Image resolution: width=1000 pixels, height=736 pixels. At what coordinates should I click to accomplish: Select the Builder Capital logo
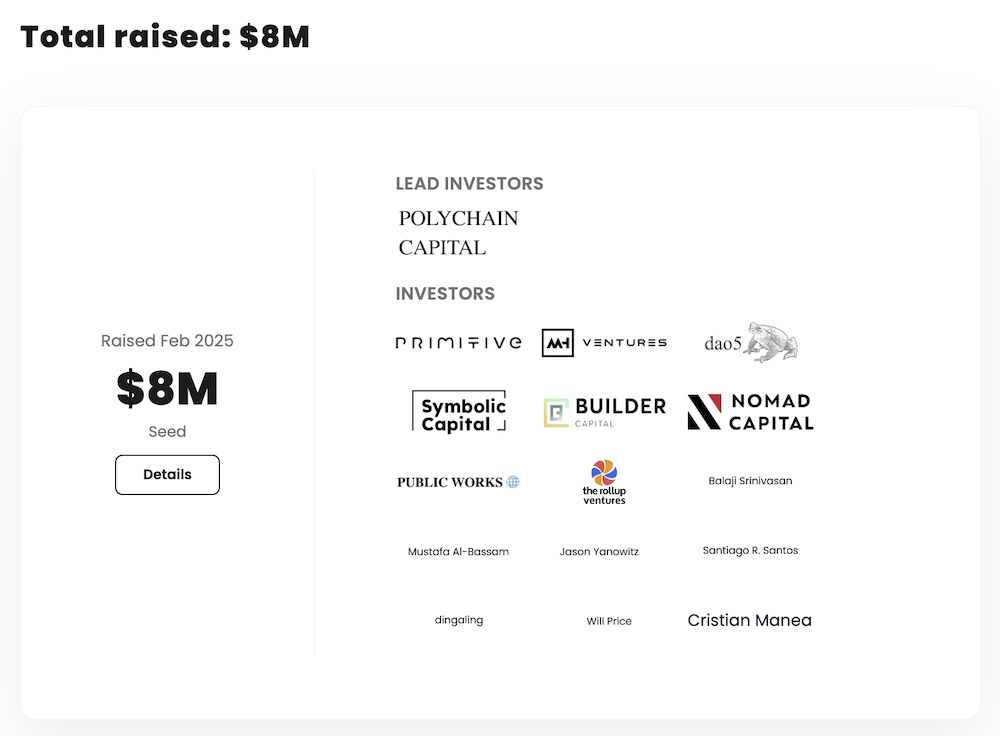coord(604,411)
